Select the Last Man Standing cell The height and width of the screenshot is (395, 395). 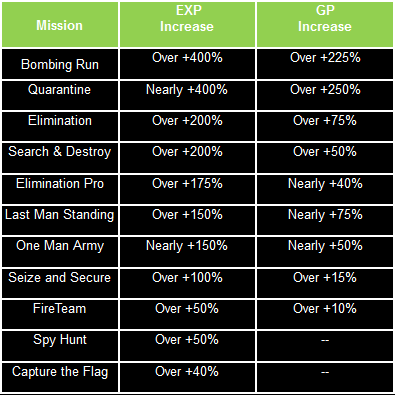point(60,220)
